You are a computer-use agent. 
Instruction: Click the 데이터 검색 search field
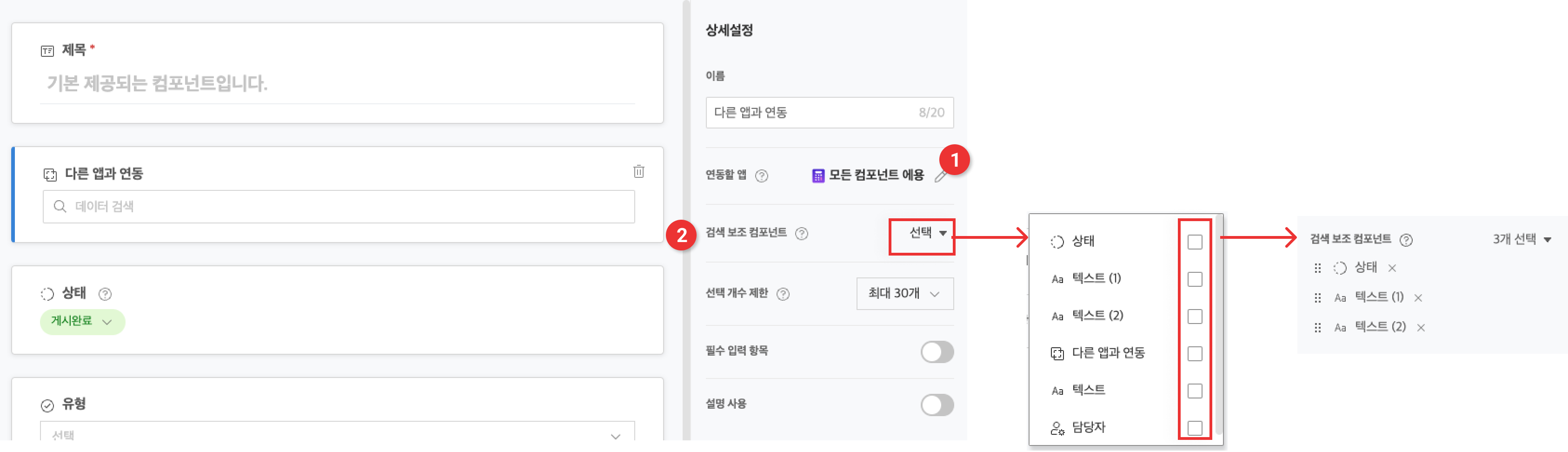pos(339,207)
